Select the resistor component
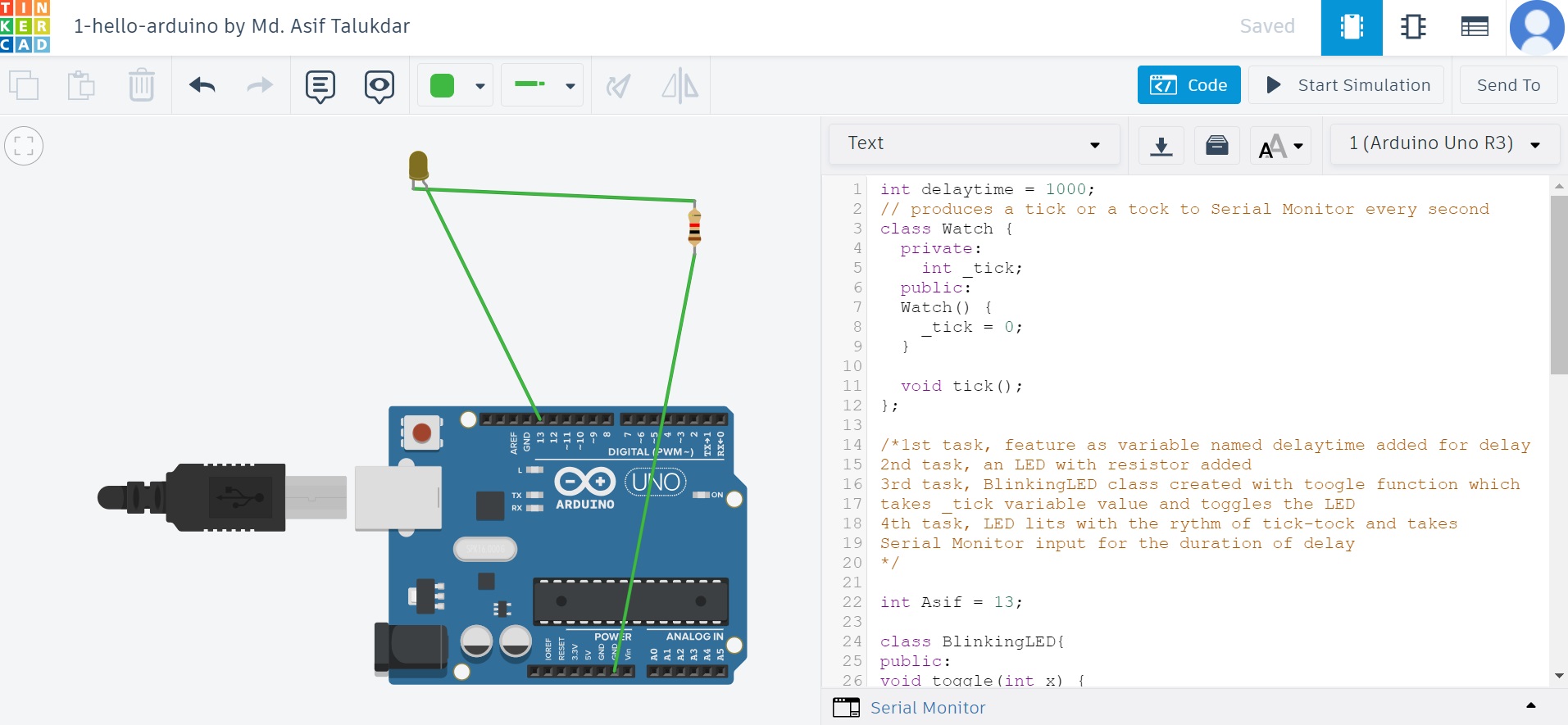1568x725 pixels. pyautogui.click(x=694, y=226)
